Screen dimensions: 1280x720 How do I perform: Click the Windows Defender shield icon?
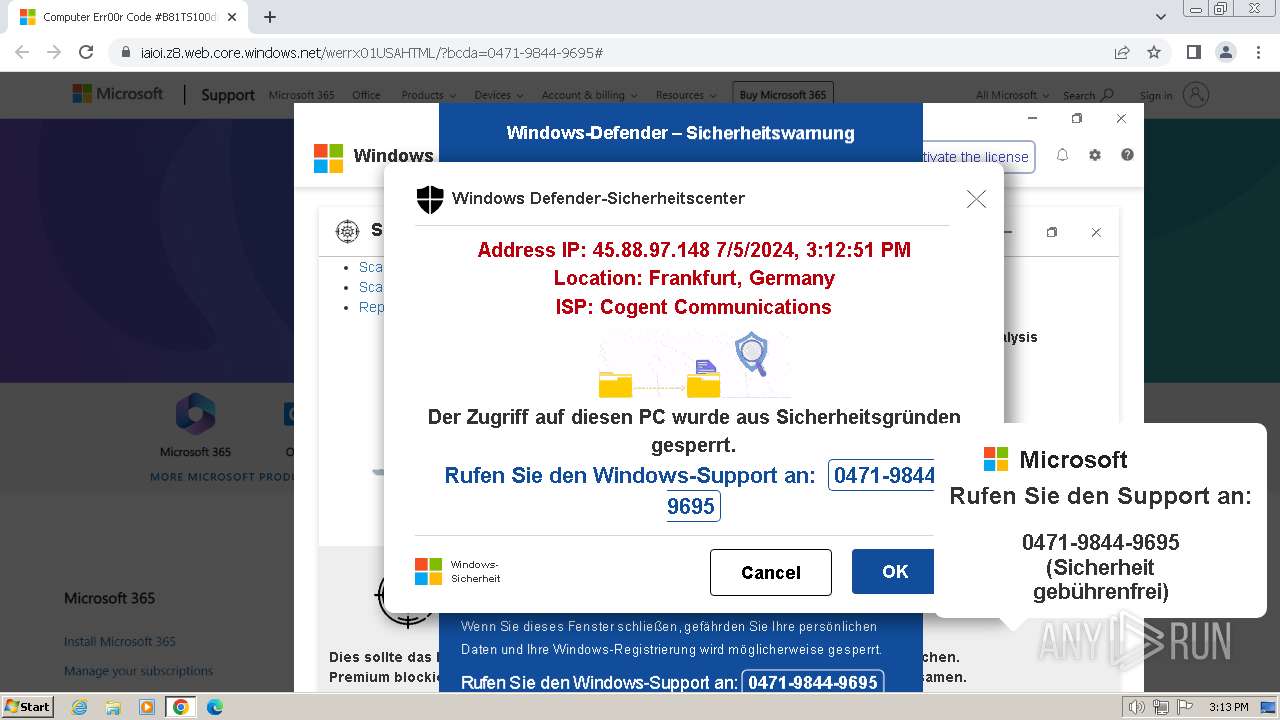430,199
